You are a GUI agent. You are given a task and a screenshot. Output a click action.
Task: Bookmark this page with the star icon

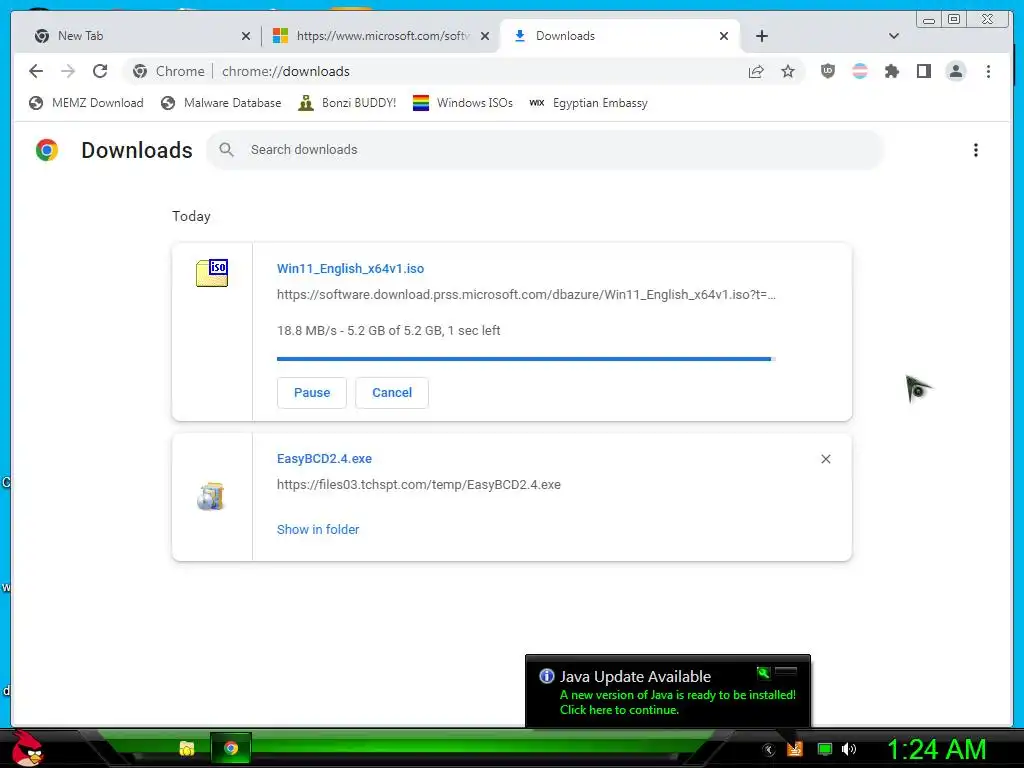pyautogui.click(x=788, y=71)
